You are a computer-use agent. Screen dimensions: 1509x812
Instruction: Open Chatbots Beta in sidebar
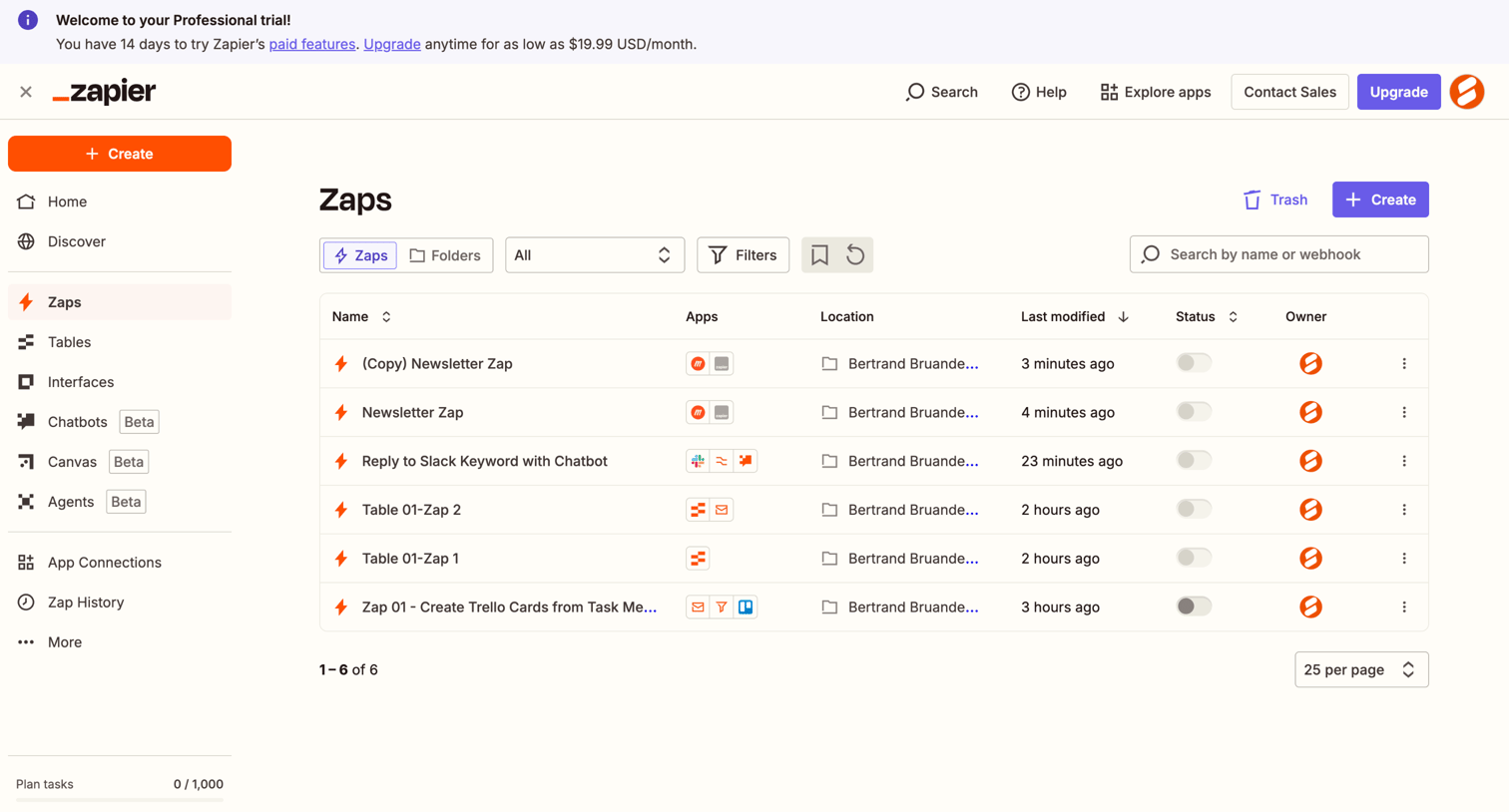(120, 422)
